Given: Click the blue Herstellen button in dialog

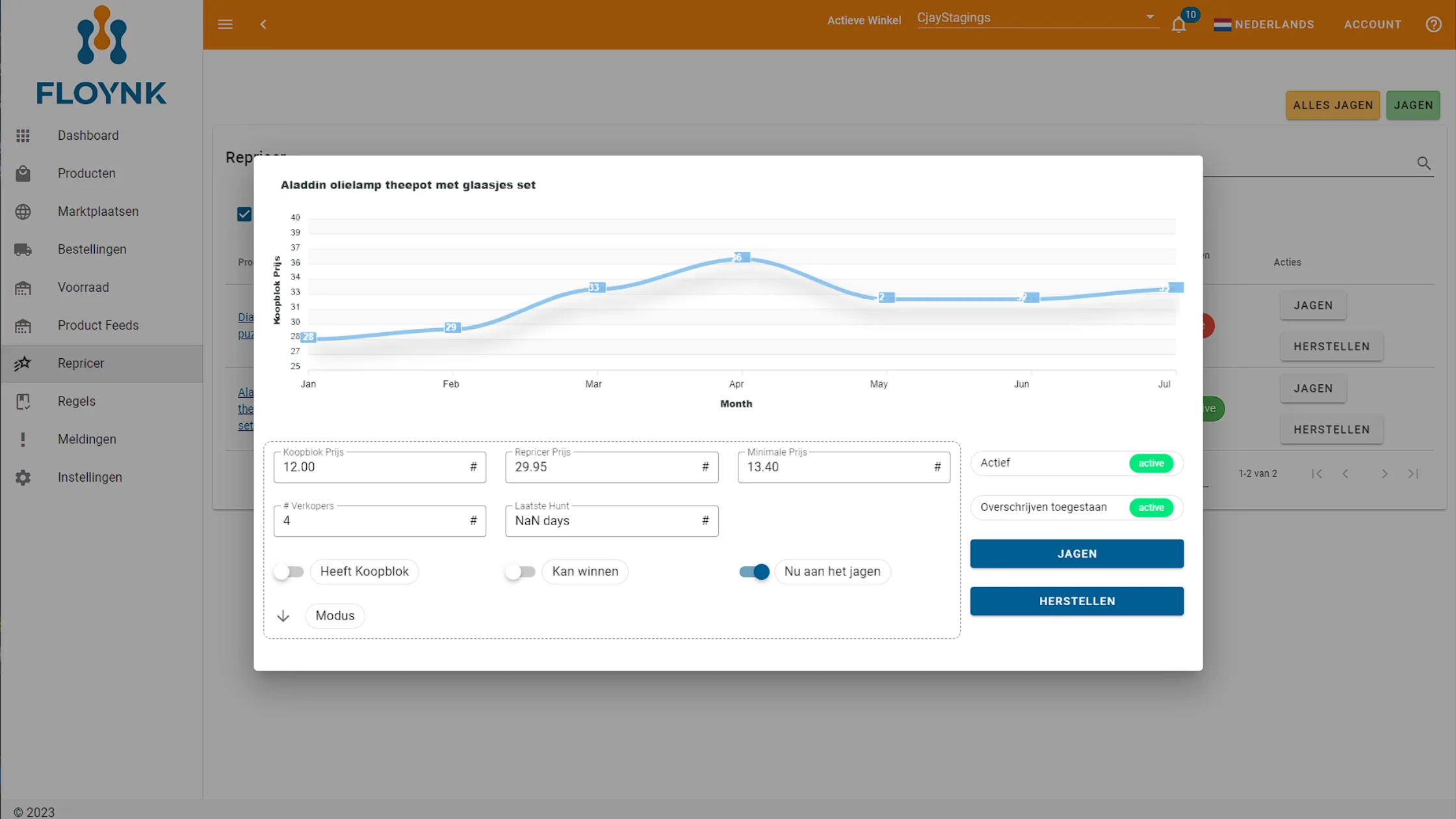Looking at the screenshot, I should pyautogui.click(x=1076, y=601).
